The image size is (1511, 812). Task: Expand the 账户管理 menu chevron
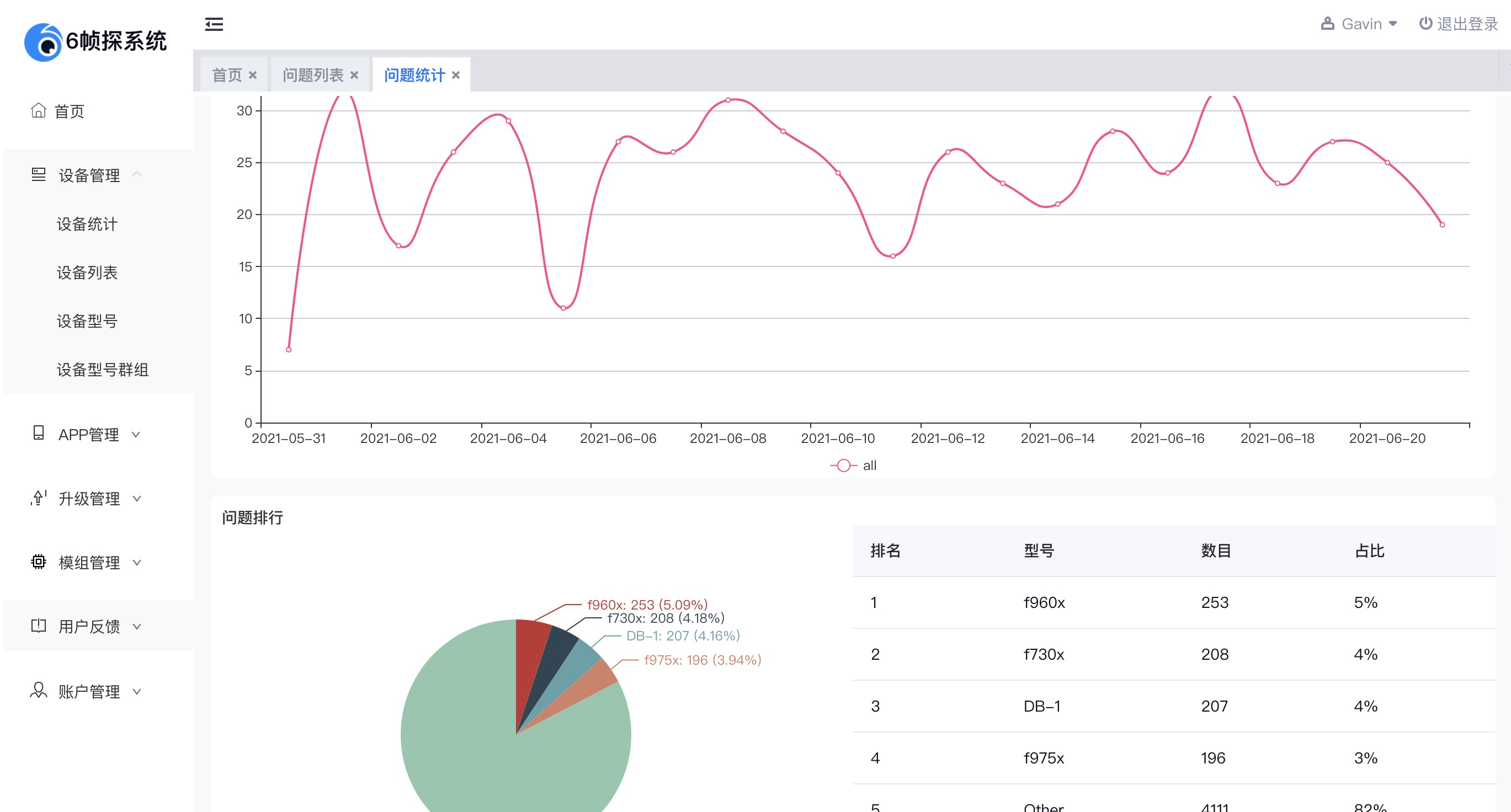click(x=137, y=691)
